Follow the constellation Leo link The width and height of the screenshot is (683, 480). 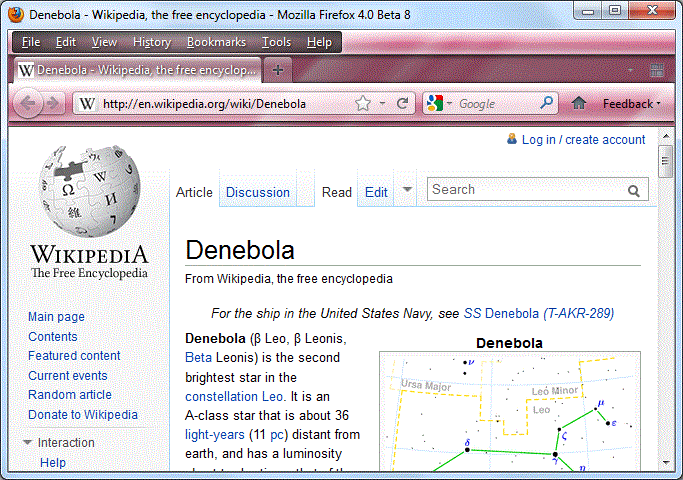click(x=234, y=396)
